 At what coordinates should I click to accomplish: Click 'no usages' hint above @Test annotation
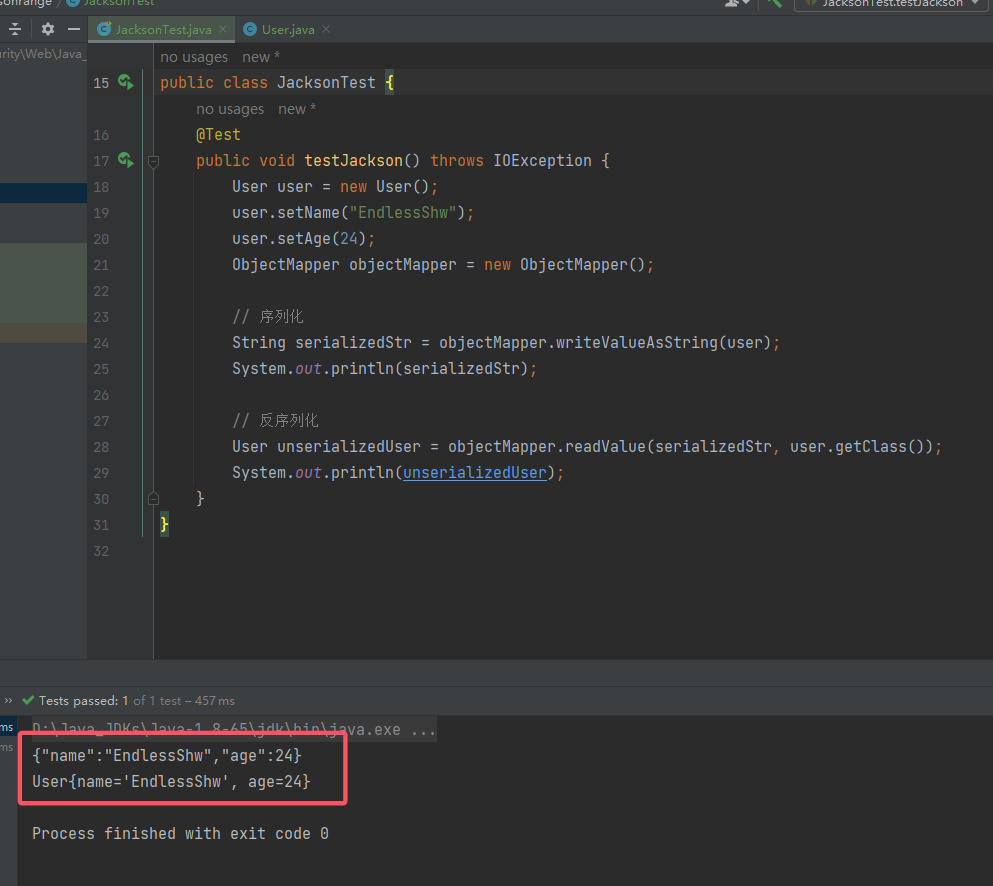click(230, 109)
